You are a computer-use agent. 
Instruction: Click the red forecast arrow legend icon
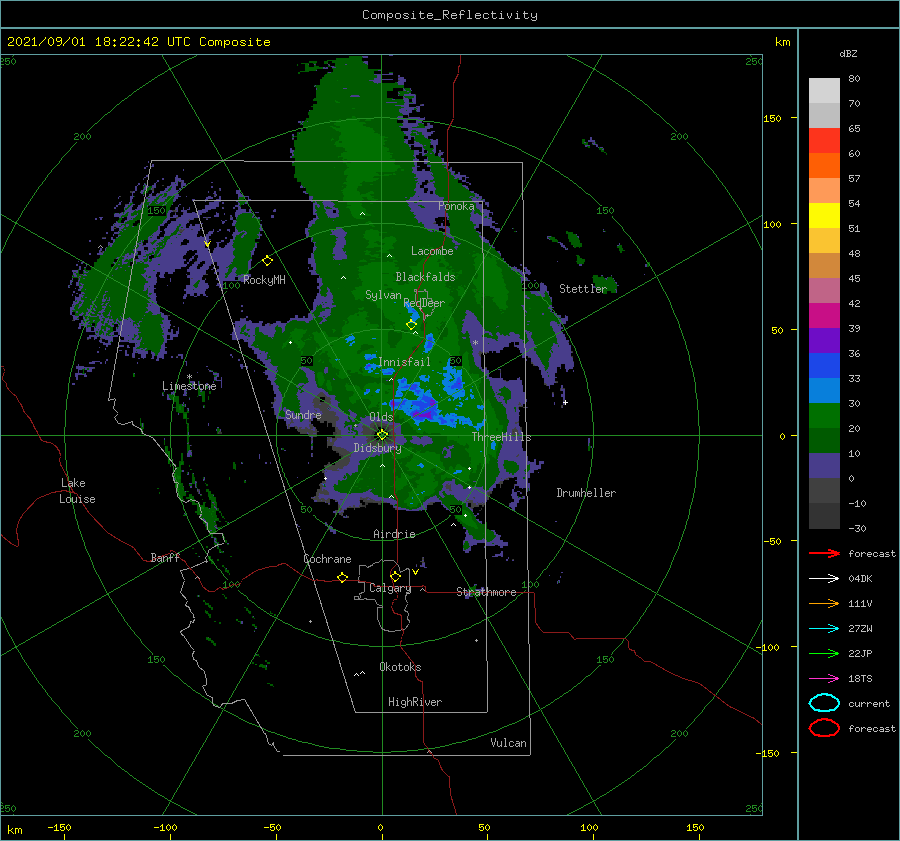click(824, 553)
